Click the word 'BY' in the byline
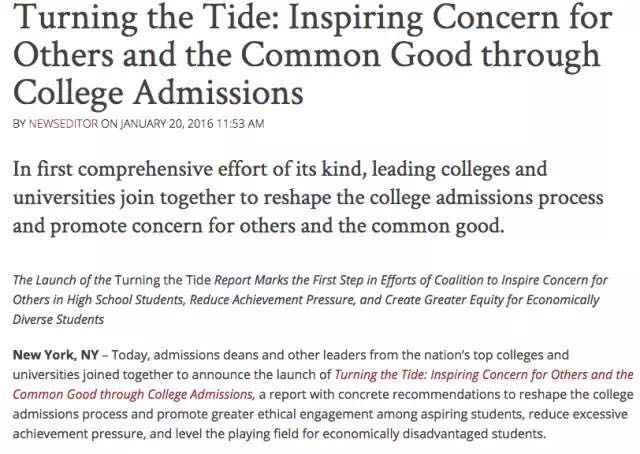 pyautogui.click(x=19, y=124)
